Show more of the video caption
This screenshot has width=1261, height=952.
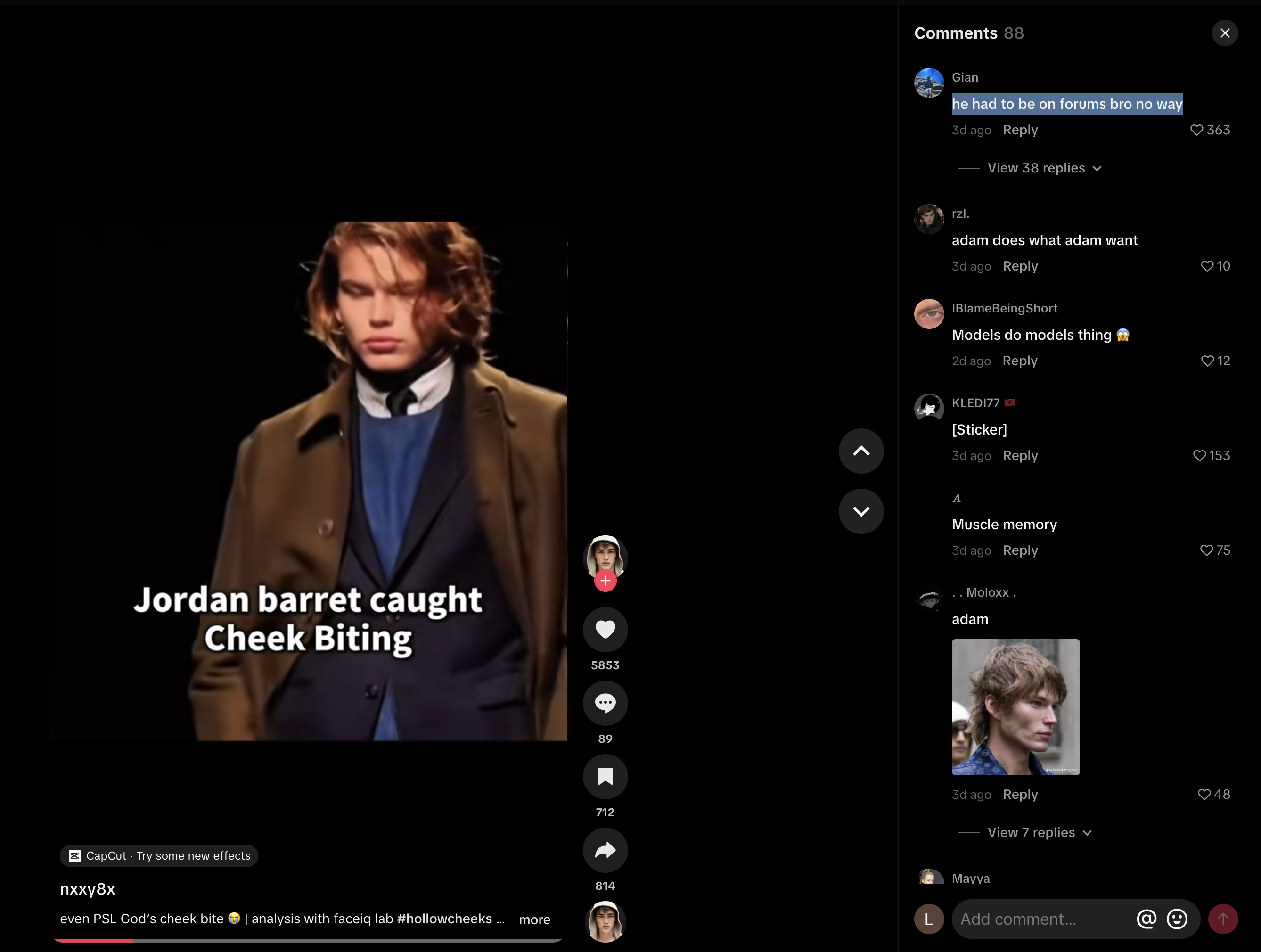[x=534, y=919]
